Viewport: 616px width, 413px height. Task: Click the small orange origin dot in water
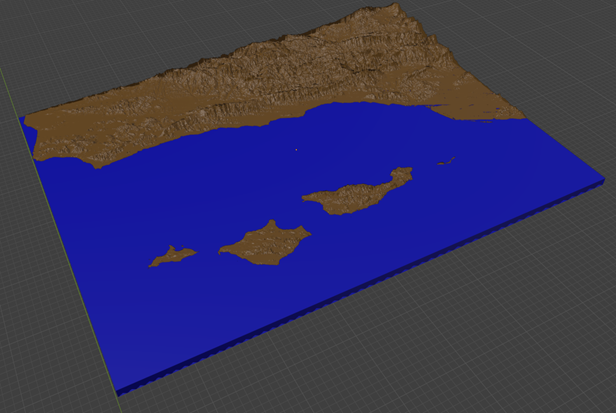(x=296, y=149)
